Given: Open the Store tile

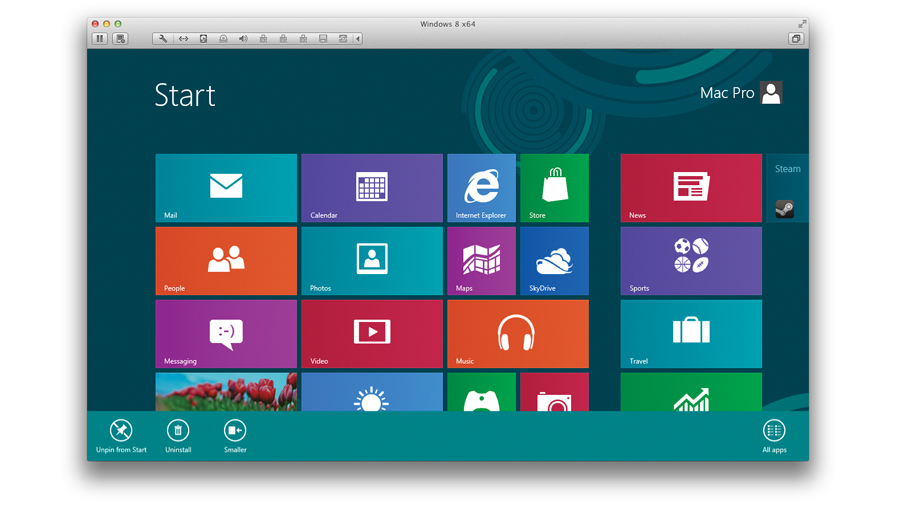Looking at the screenshot, I should point(554,188).
